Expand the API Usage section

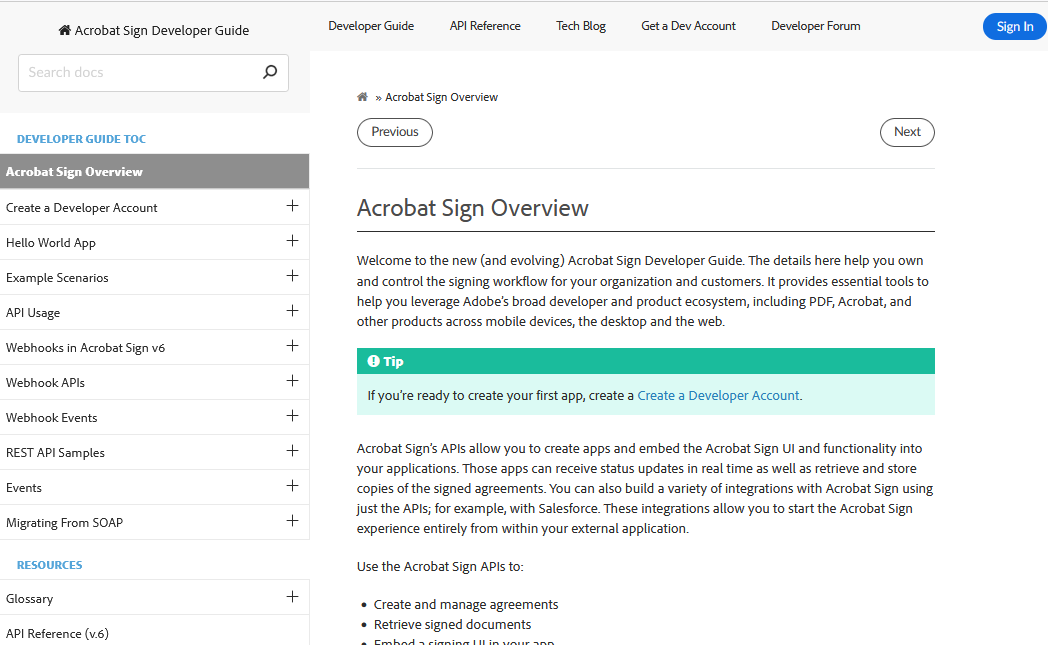[292, 312]
